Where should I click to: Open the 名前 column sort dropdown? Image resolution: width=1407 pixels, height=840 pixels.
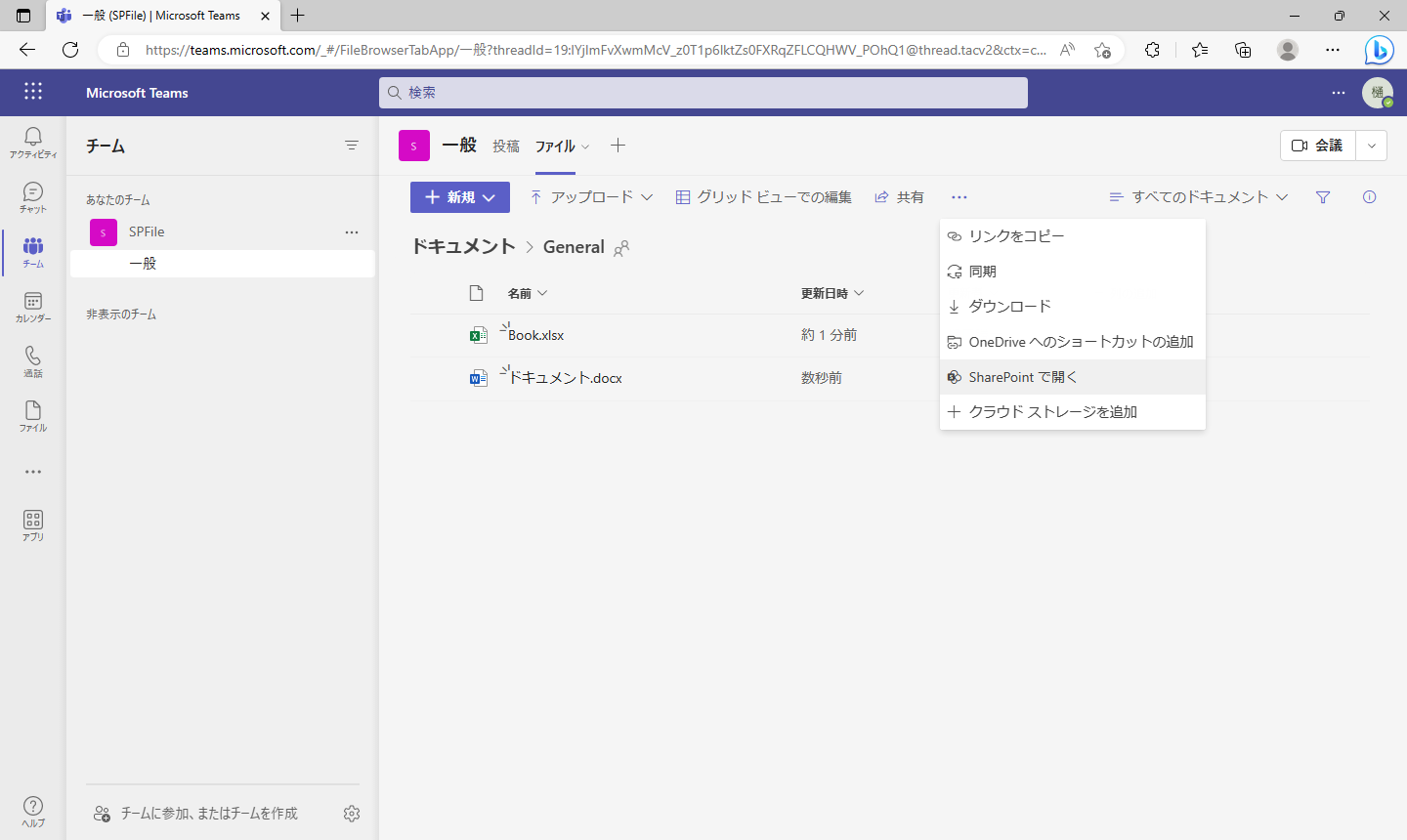[528, 293]
